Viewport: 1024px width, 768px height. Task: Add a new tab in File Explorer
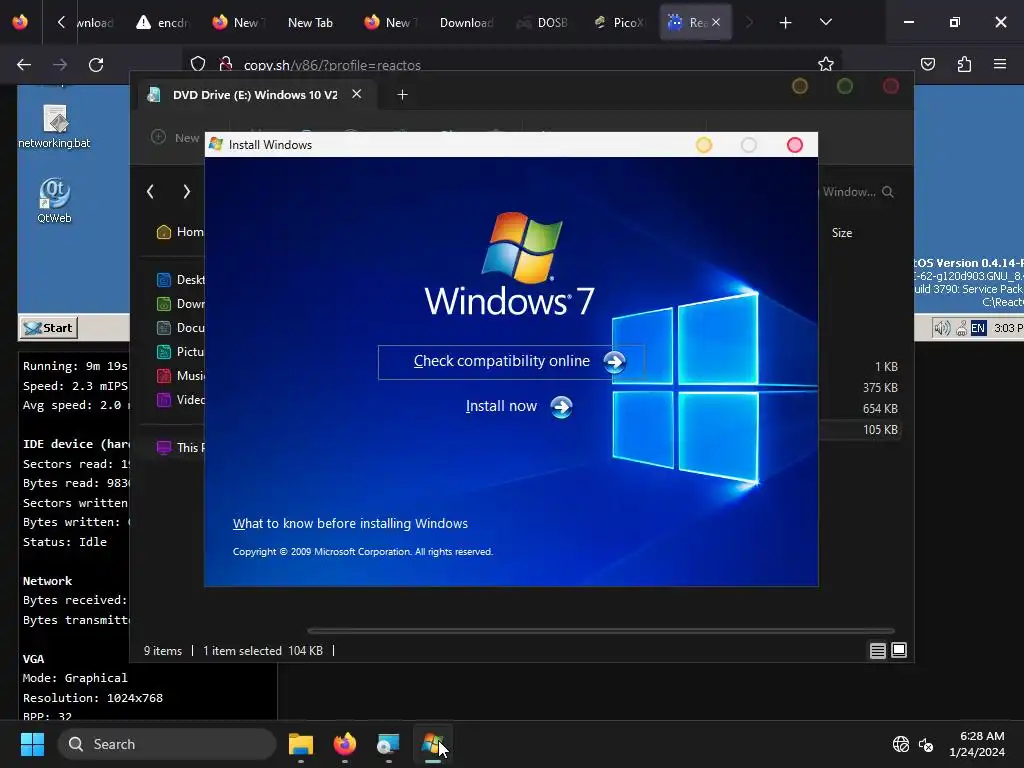coord(402,95)
